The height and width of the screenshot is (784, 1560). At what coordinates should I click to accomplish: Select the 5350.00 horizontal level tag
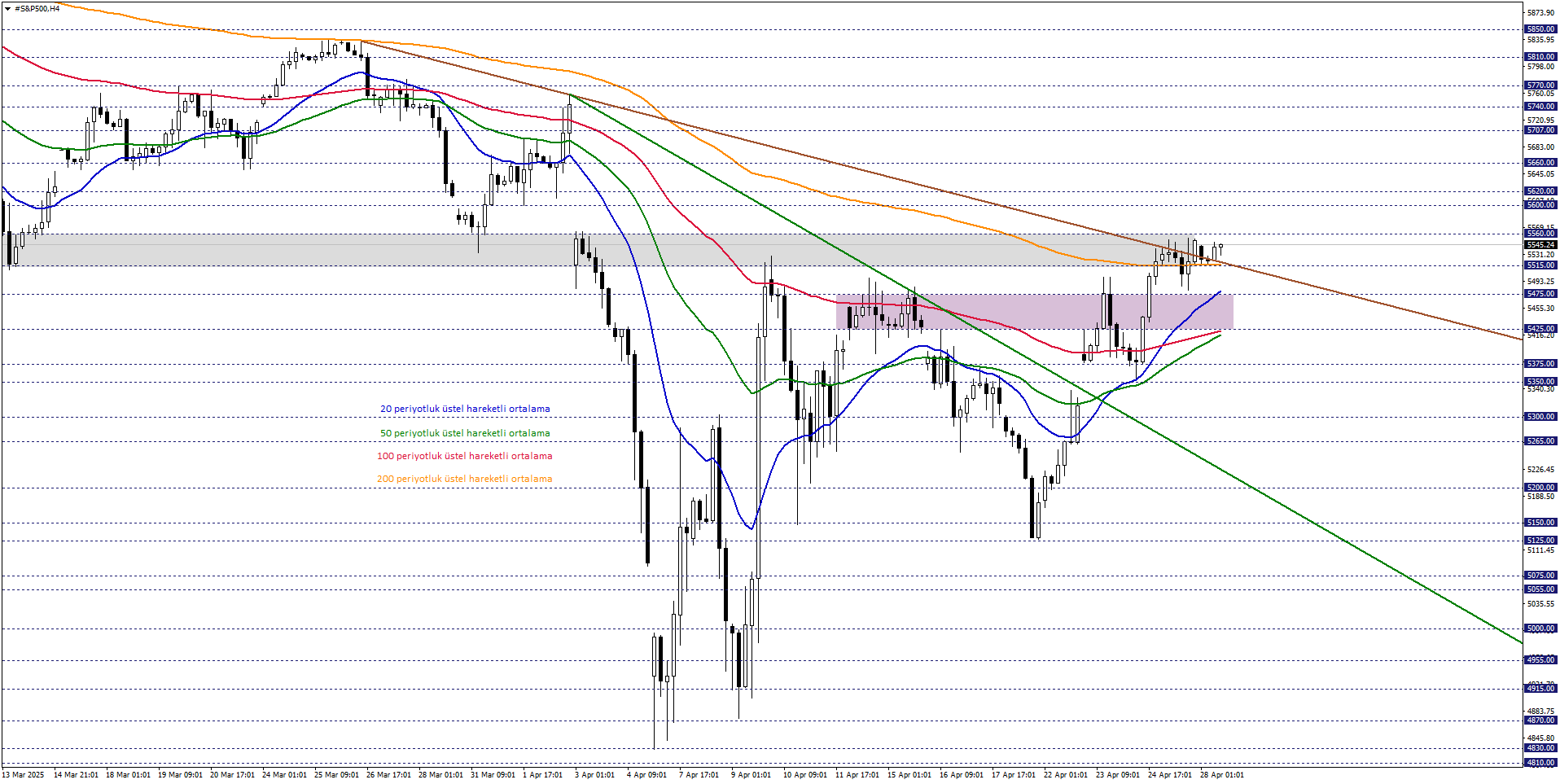click(x=1540, y=382)
